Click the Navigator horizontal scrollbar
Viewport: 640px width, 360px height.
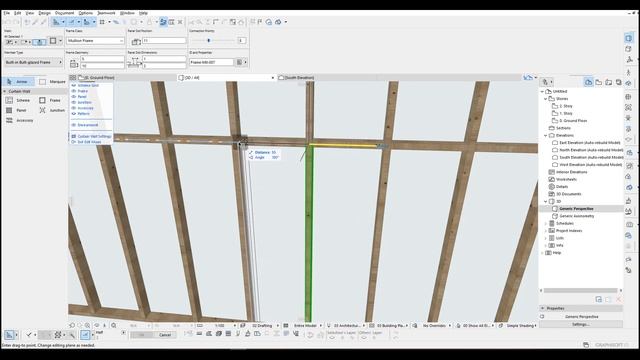click(x=580, y=291)
